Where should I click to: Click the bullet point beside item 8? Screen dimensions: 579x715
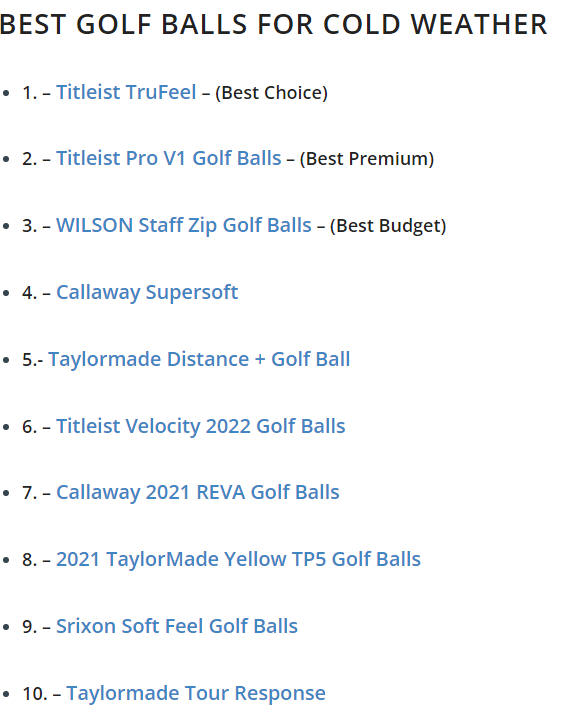(x=6, y=560)
